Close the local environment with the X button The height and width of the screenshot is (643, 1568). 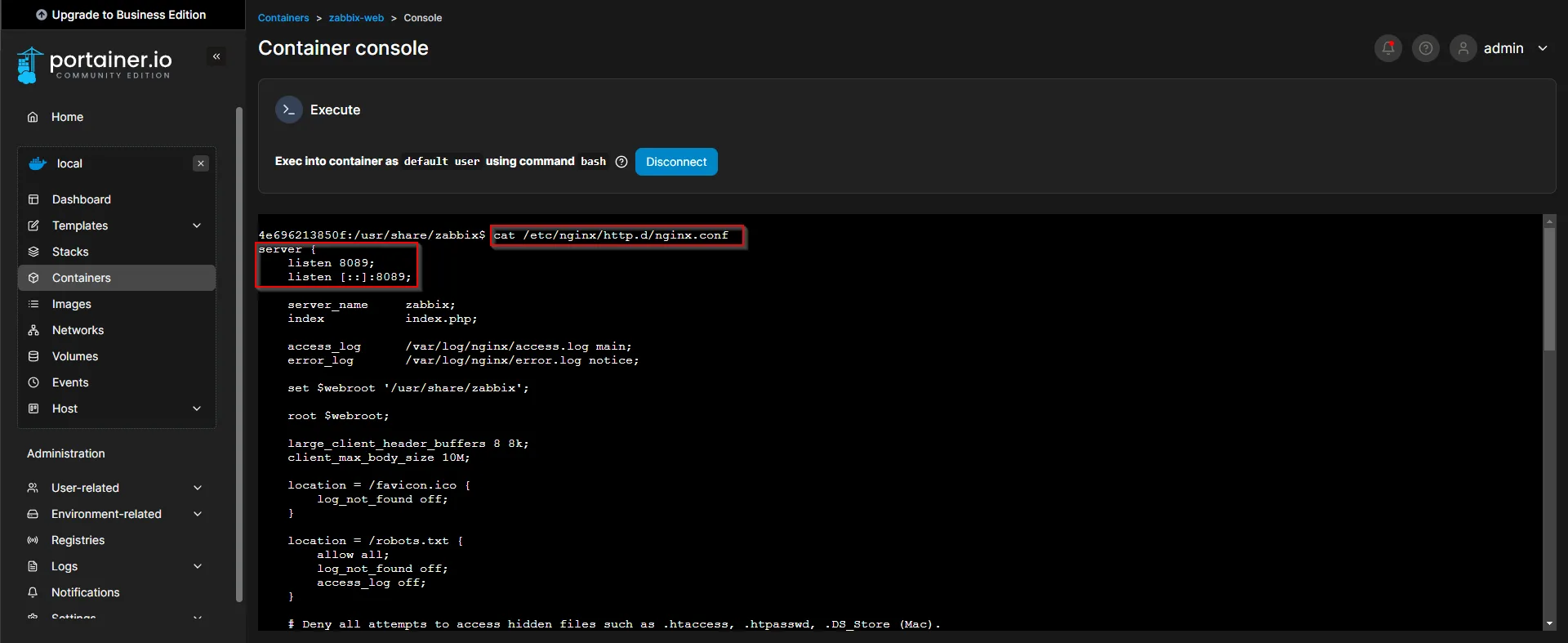coord(201,163)
